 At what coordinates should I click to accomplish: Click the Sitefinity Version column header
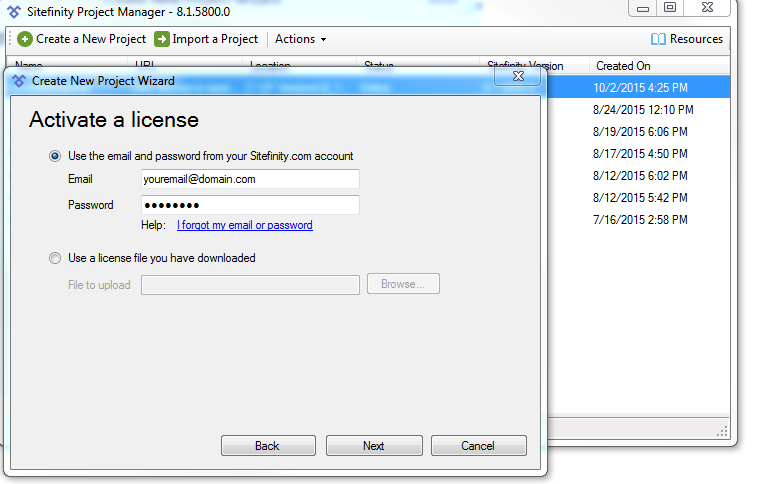(x=525, y=66)
